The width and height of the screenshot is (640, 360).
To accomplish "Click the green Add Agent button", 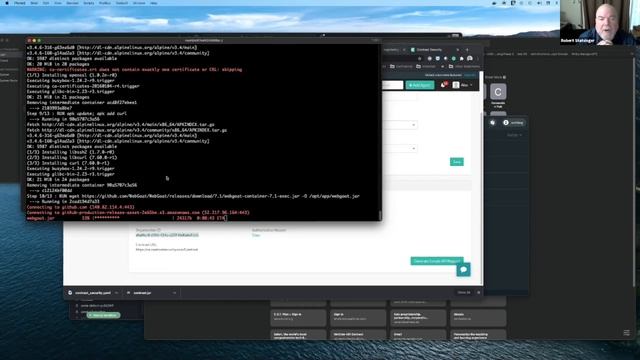I will pyautogui.click(x=420, y=85).
